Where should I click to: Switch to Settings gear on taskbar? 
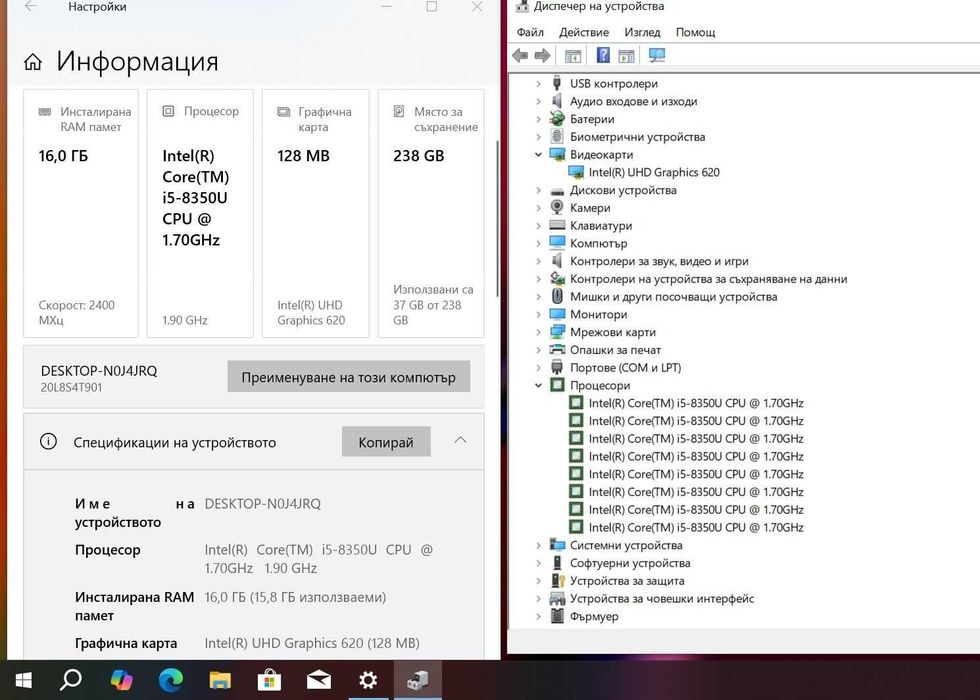tap(368, 680)
